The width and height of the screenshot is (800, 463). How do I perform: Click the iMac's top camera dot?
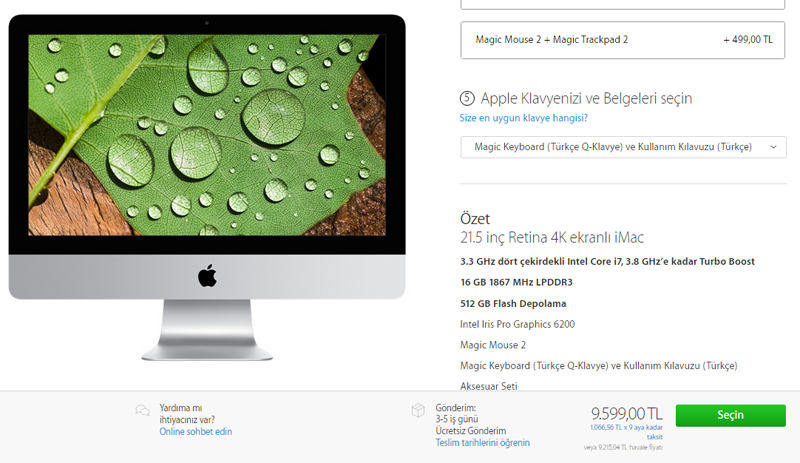[x=207, y=23]
